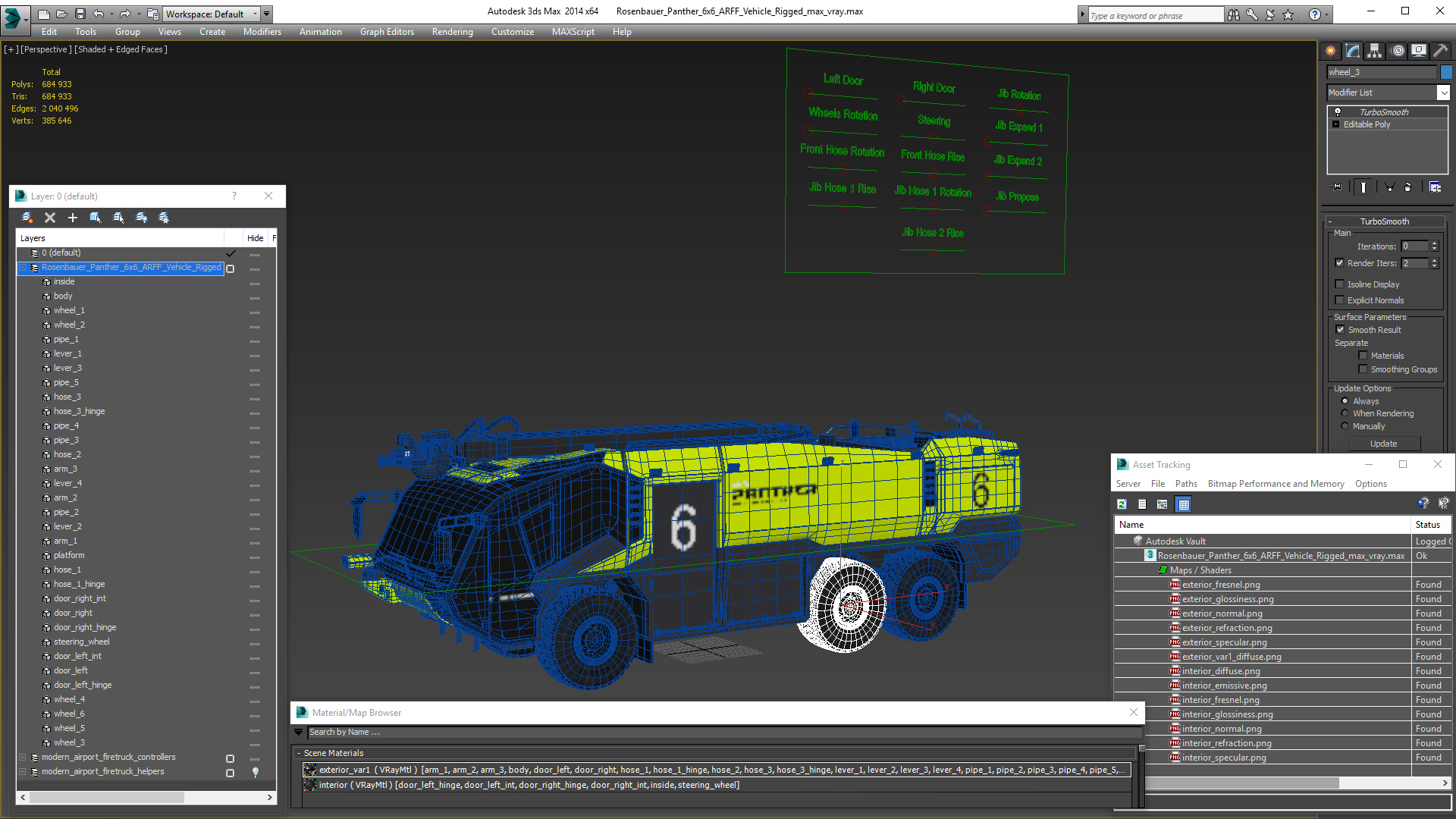Open the MAXScript menu
This screenshot has height=819, width=1456.
tap(573, 32)
